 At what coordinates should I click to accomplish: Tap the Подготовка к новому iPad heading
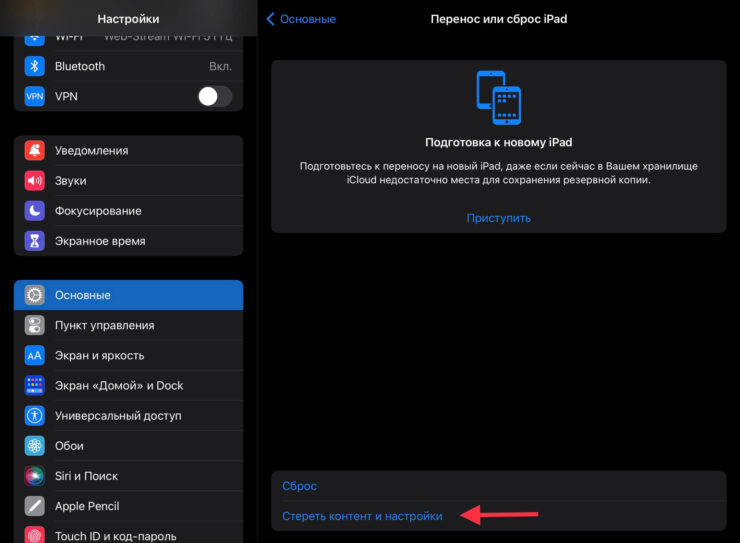(498, 142)
